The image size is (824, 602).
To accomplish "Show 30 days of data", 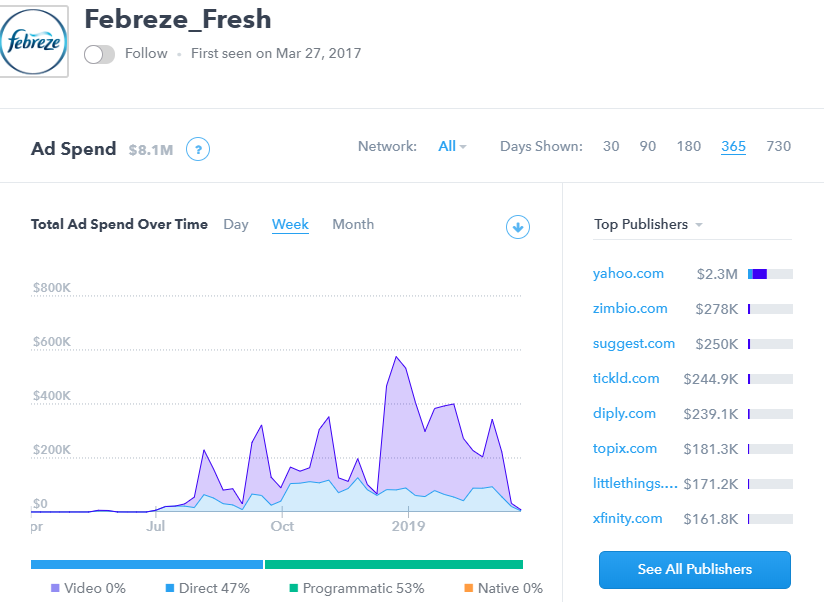I will pyautogui.click(x=611, y=147).
